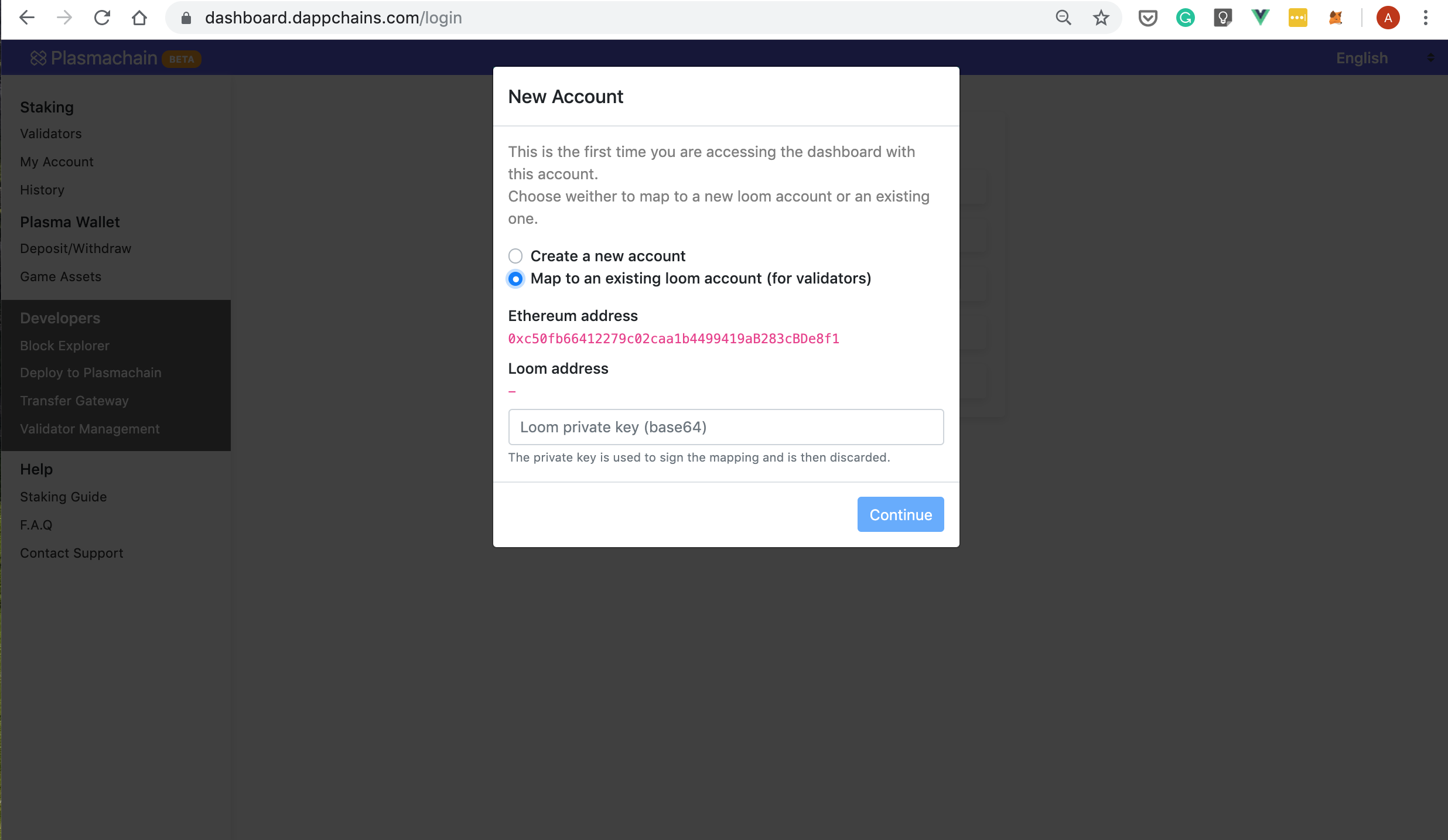Open the MetaMask fox extension icon
This screenshot has height=840, width=1448.
click(x=1336, y=18)
